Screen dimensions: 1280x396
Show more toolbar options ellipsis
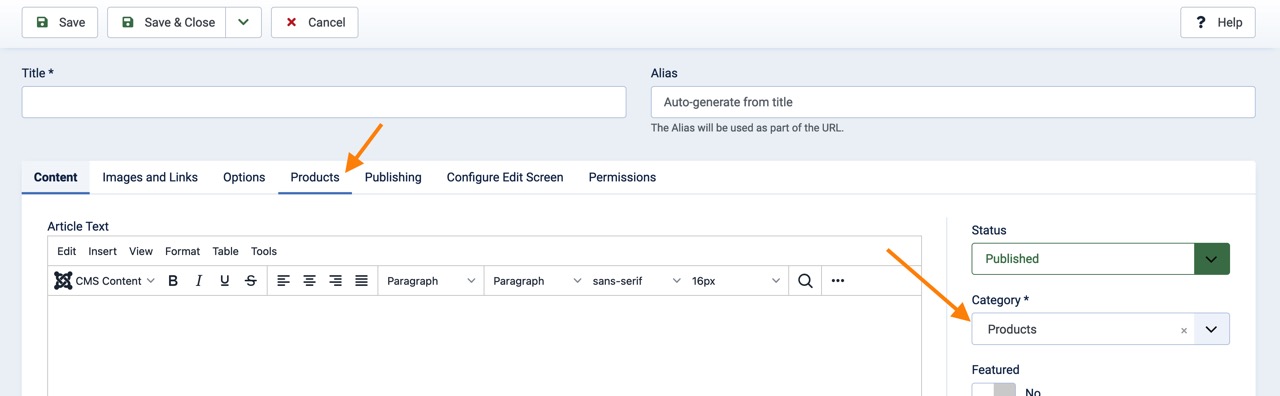pos(838,281)
